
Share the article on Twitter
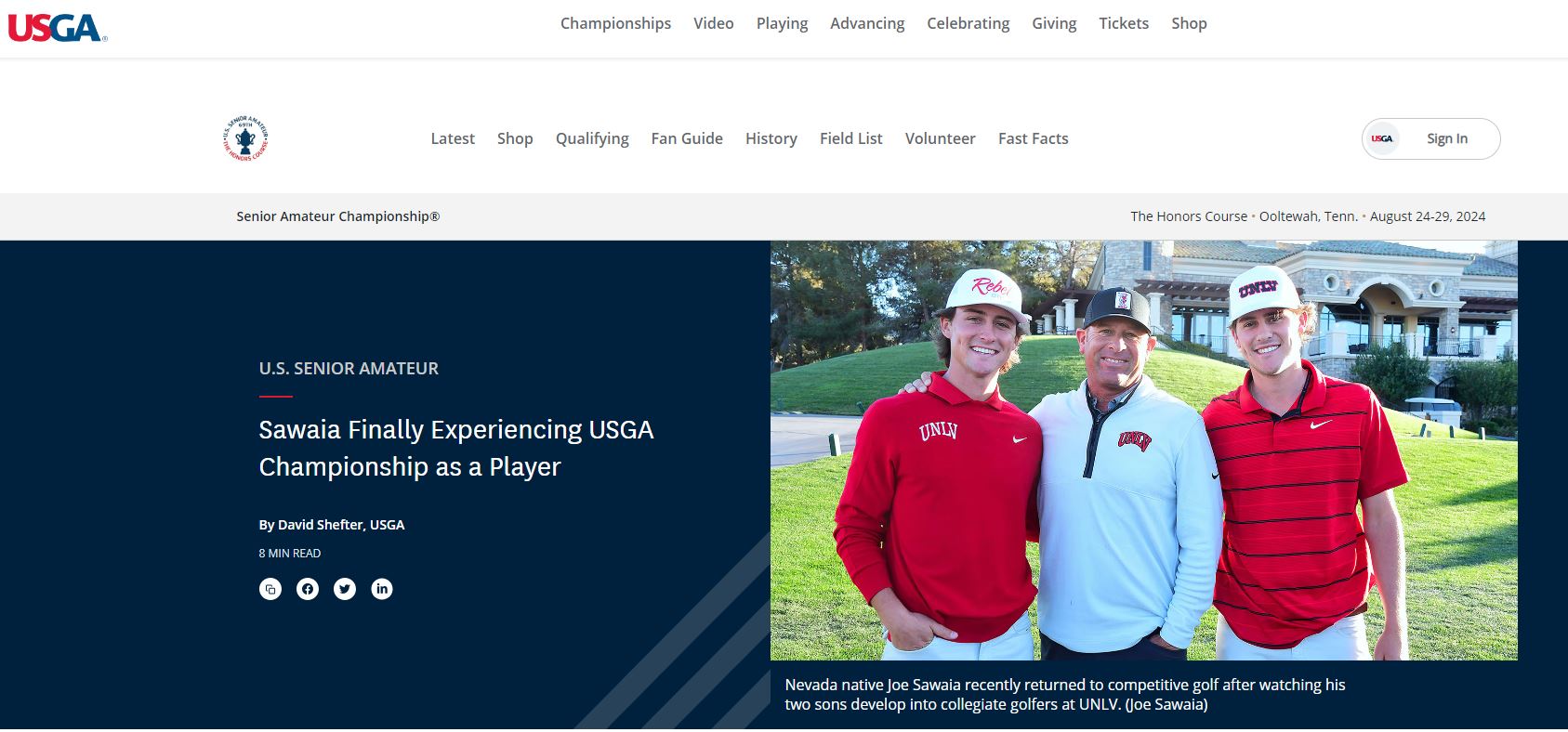(x=345, y=588)
